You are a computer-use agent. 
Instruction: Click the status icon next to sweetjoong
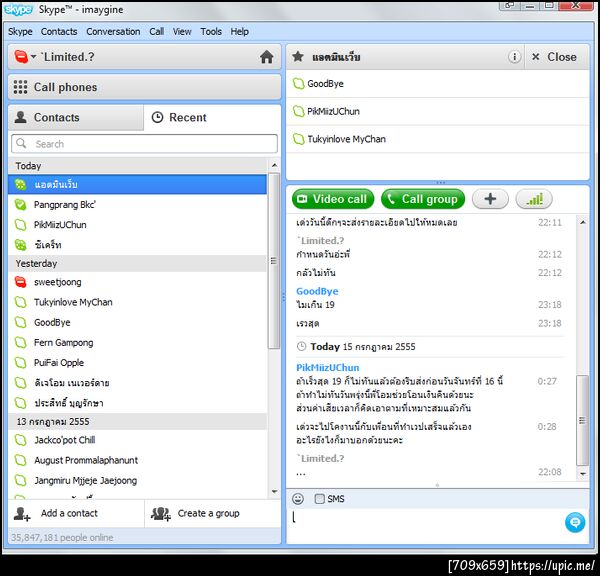click(20, 282)
